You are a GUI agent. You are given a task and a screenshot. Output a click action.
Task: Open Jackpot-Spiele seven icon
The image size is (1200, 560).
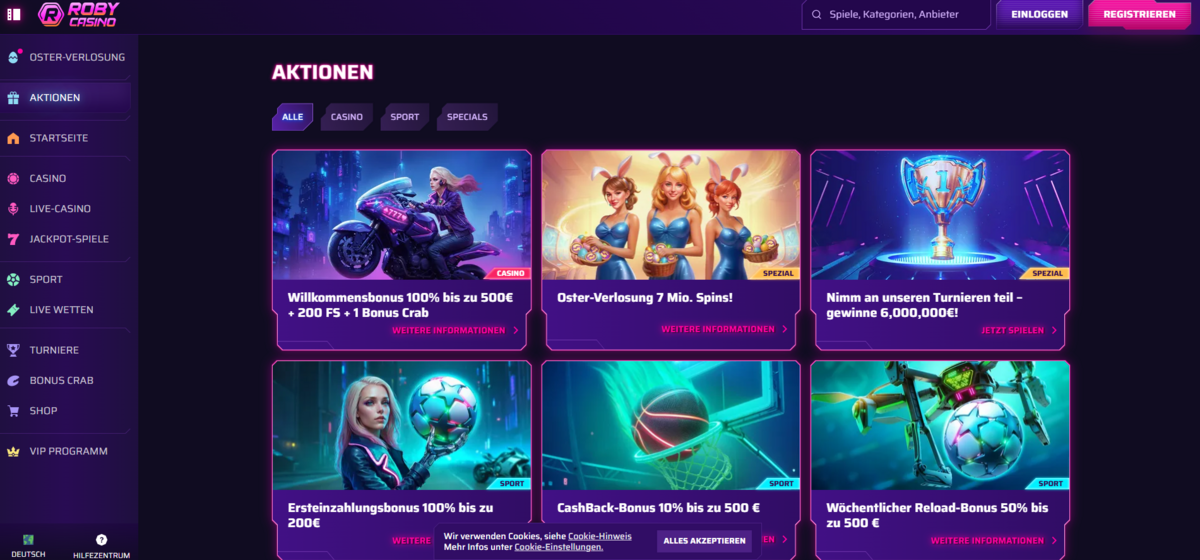point(13,239)
